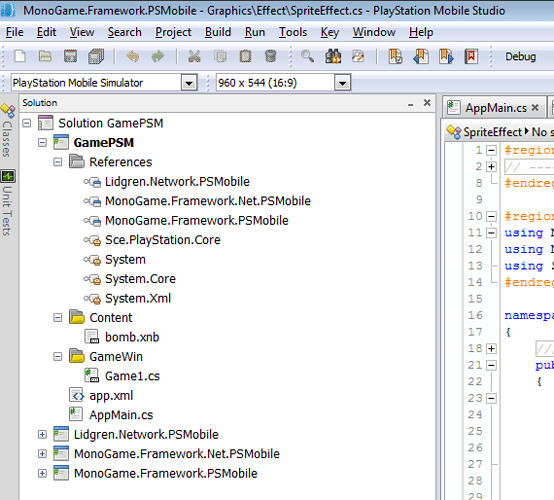
Task: Select the System.Core reference
Action: tap(140, 279)
